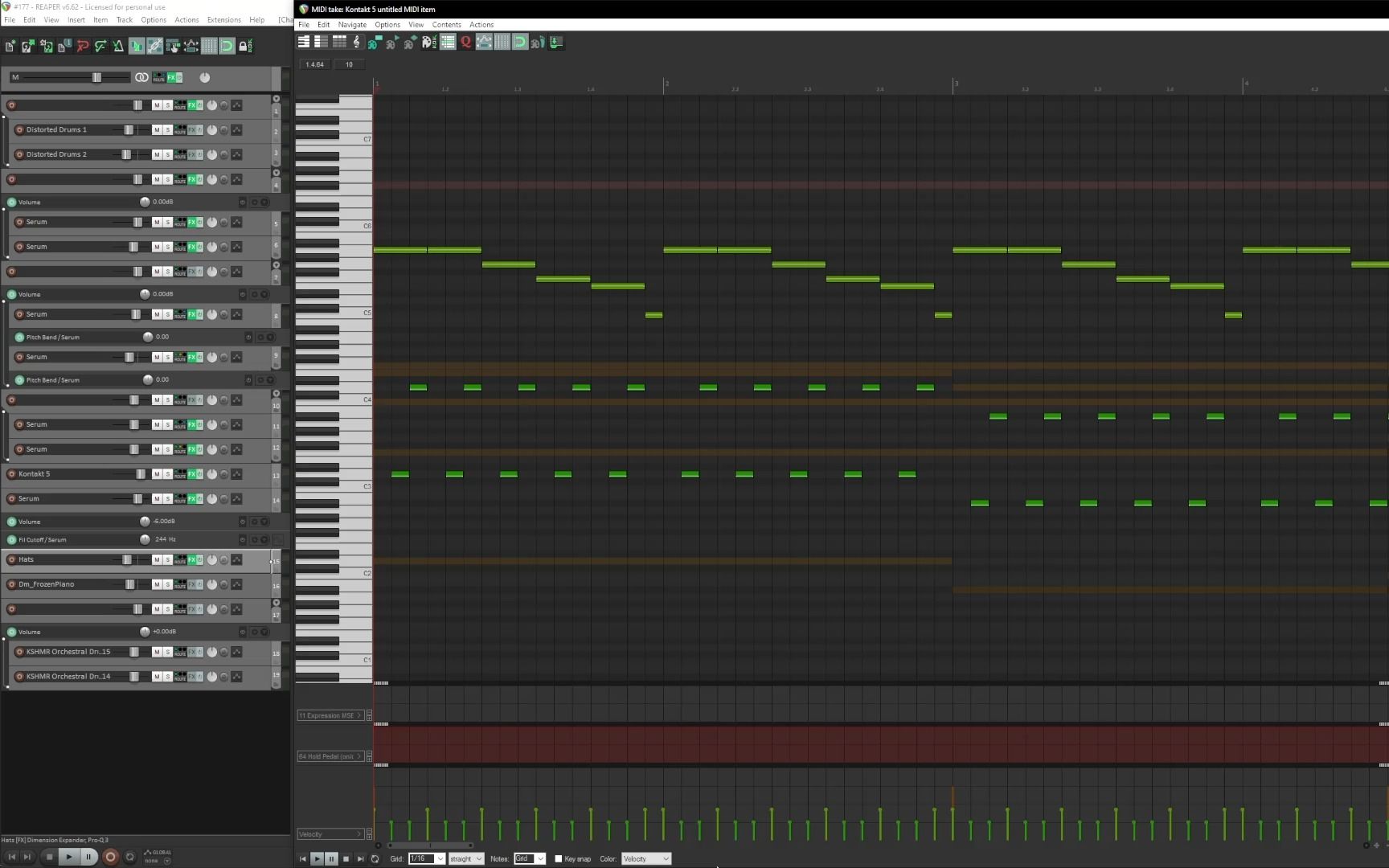
Task: Click Play in the MIDI editor transport
Action: click(317, 858)
